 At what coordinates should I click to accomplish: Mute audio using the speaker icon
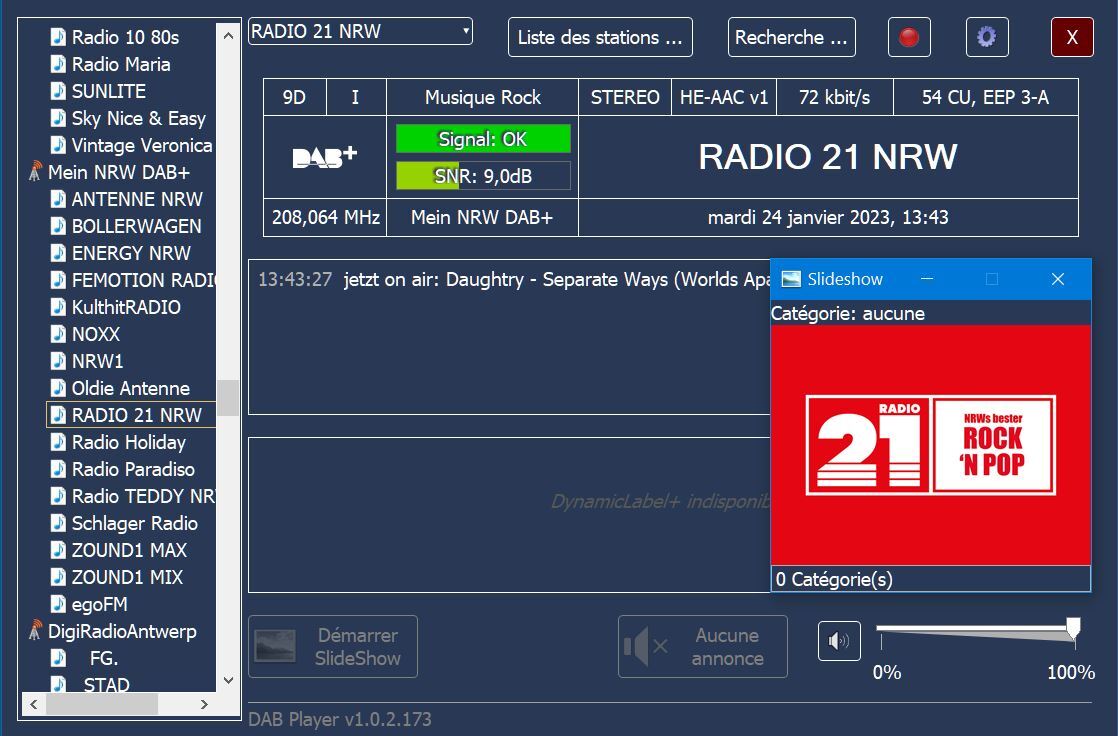(839, 641)
